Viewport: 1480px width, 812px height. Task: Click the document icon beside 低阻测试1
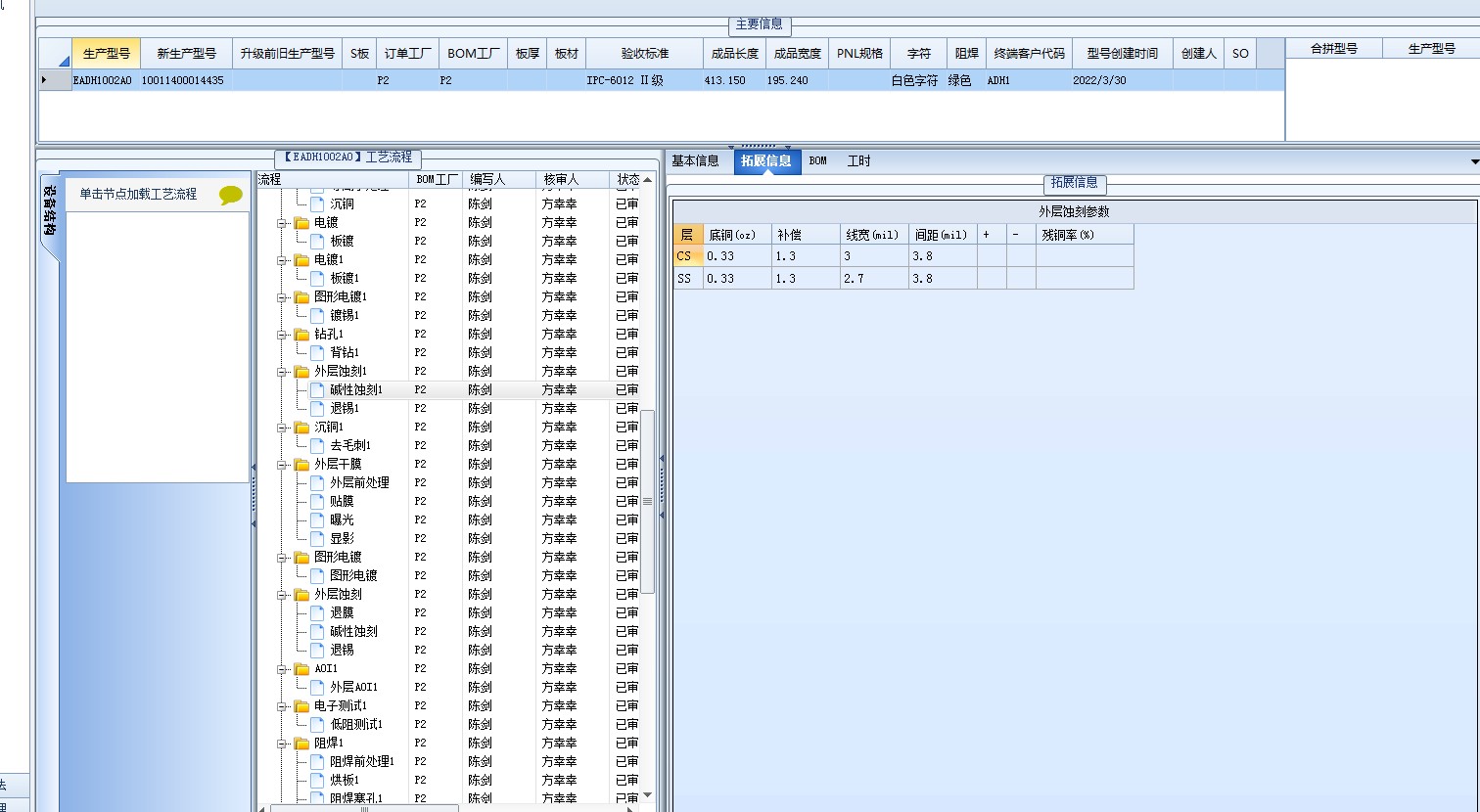(317, 724)
